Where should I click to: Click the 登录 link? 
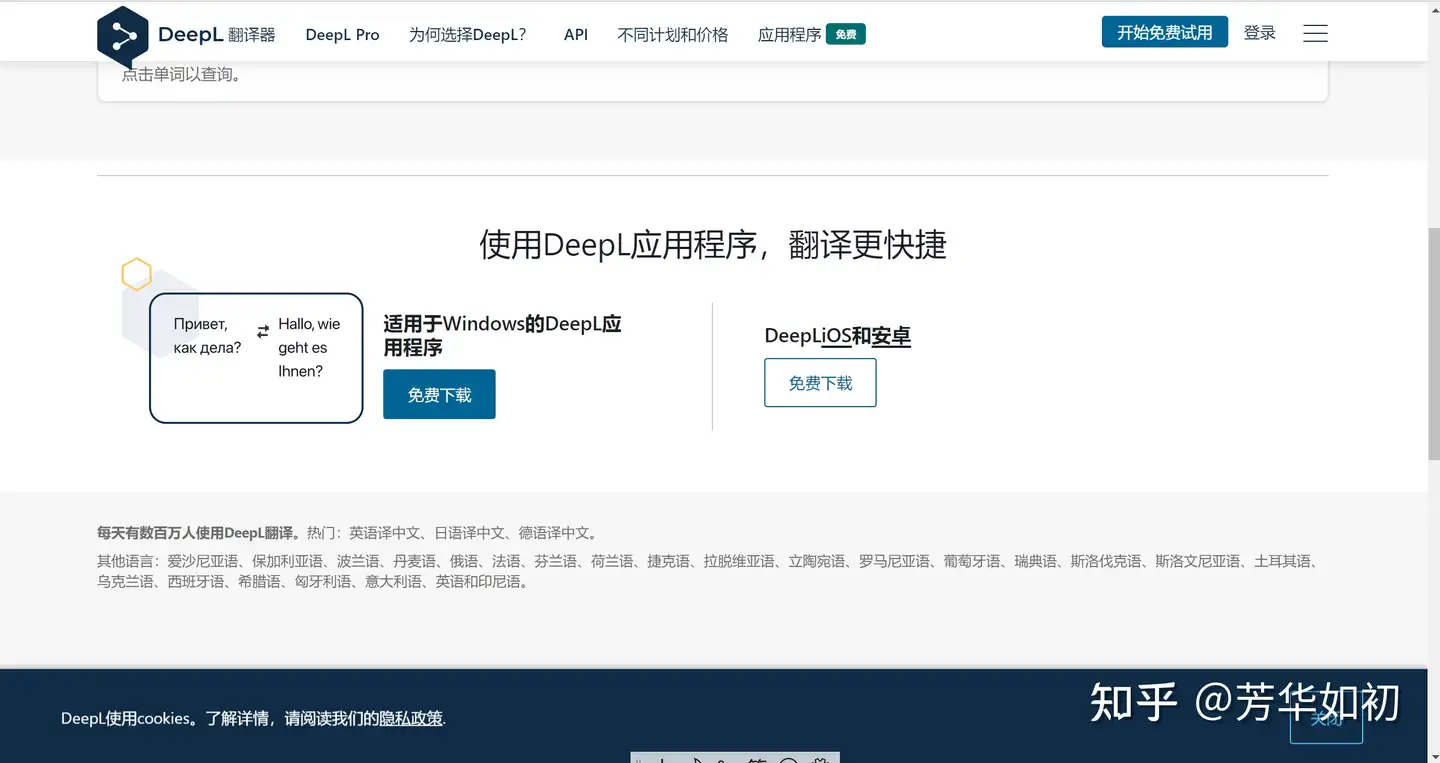1259,32
